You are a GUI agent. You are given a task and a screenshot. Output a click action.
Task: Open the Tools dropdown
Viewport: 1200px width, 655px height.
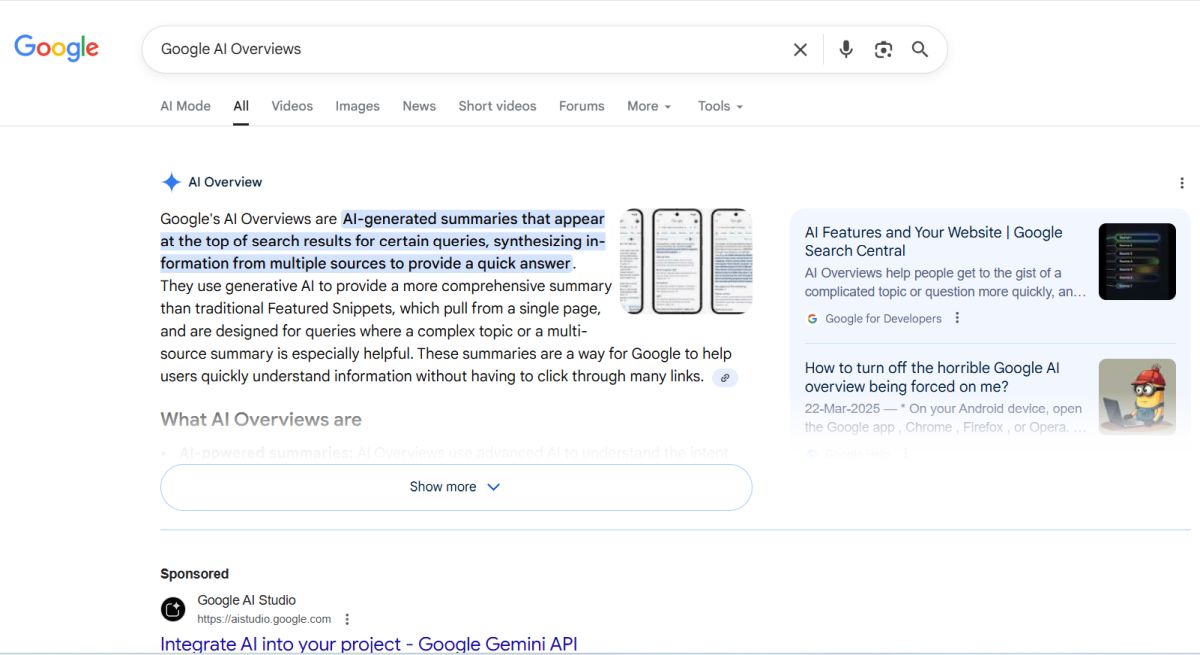[x=720, y=106]
